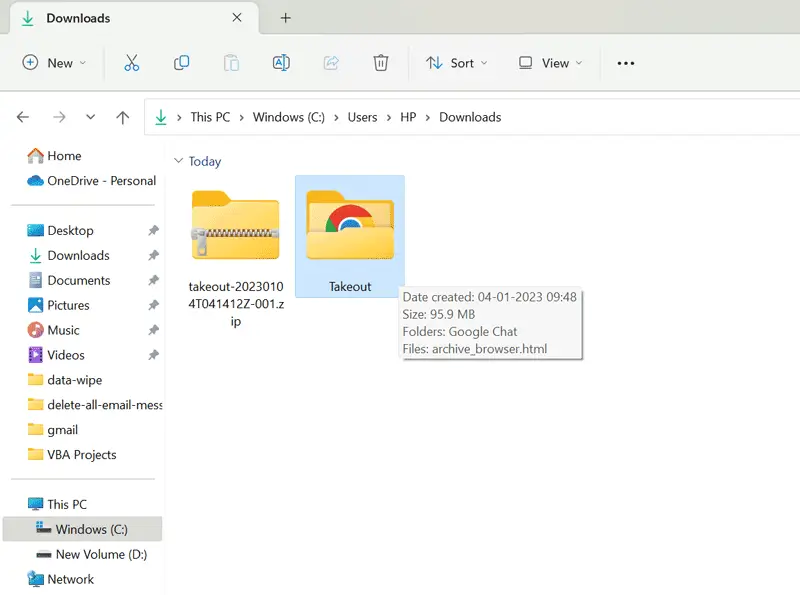The image size is (800, 595).
Task: Open the Takeout folder thumbnail
Action: (349, 225)
